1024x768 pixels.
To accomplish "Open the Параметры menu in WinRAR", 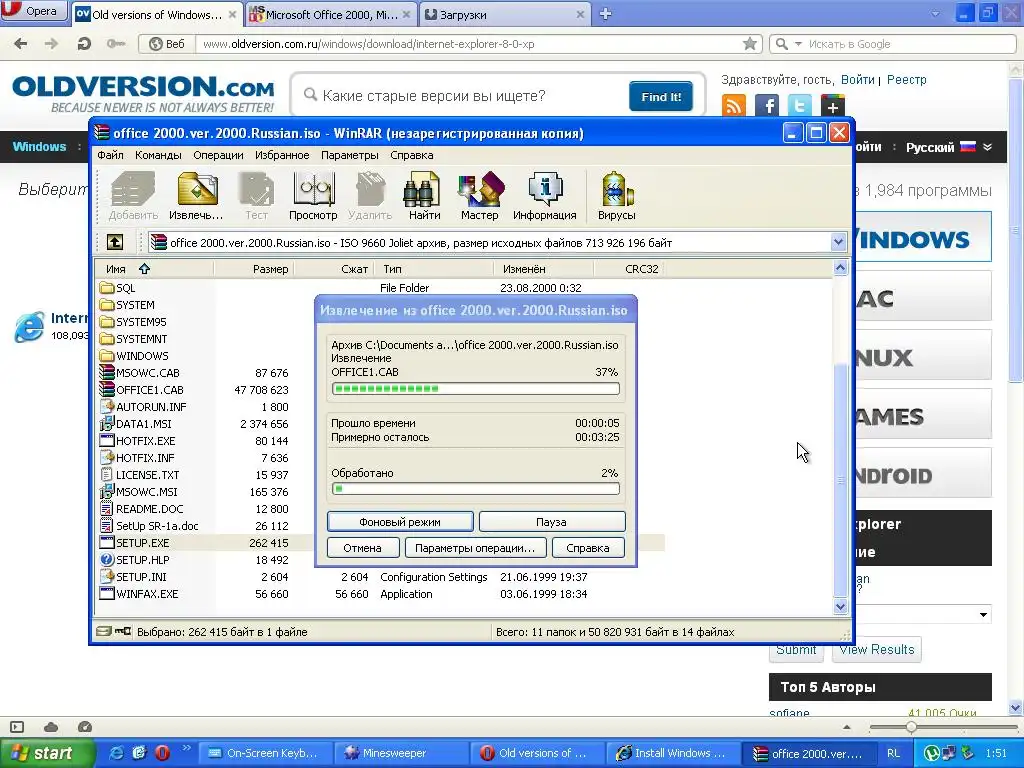I will pos(349,155).
